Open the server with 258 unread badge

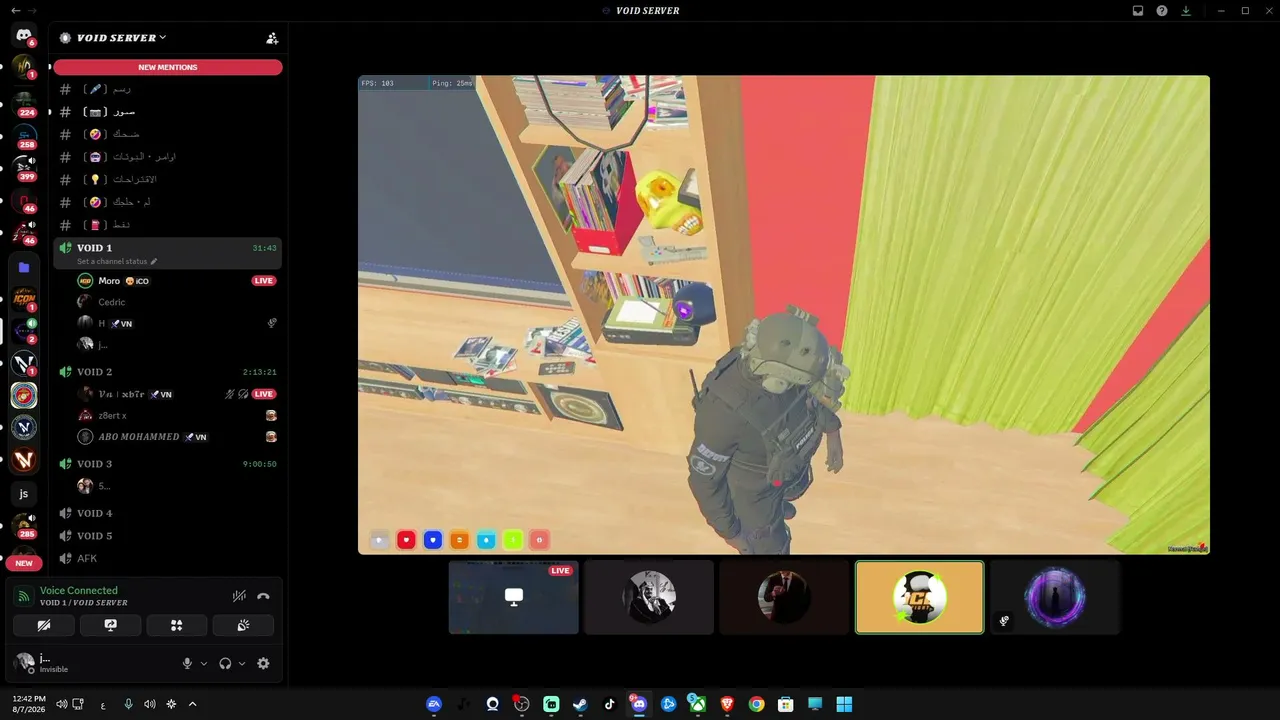coord(24,135)
